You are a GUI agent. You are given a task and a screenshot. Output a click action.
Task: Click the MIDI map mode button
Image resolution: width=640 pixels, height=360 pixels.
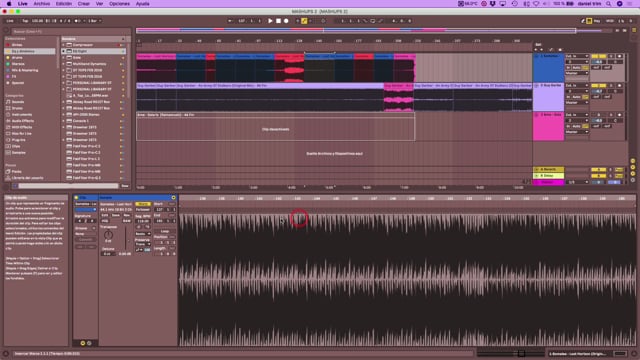610,21
